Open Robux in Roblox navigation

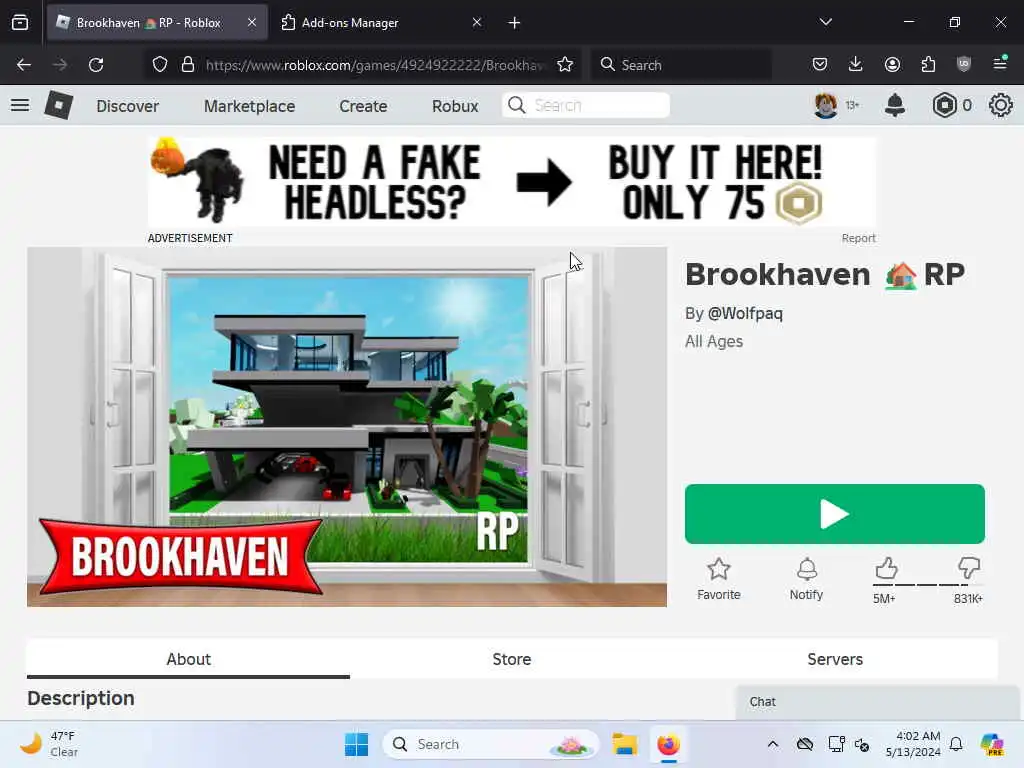pos(455,106)
